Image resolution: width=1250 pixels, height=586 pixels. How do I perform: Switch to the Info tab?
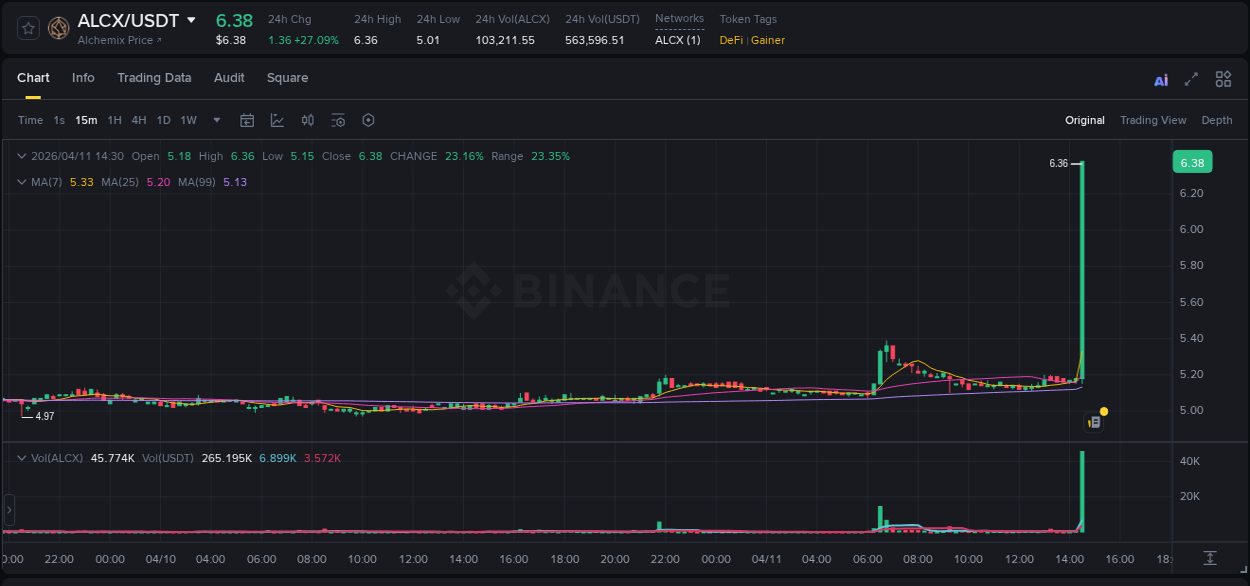pos(83,78)
